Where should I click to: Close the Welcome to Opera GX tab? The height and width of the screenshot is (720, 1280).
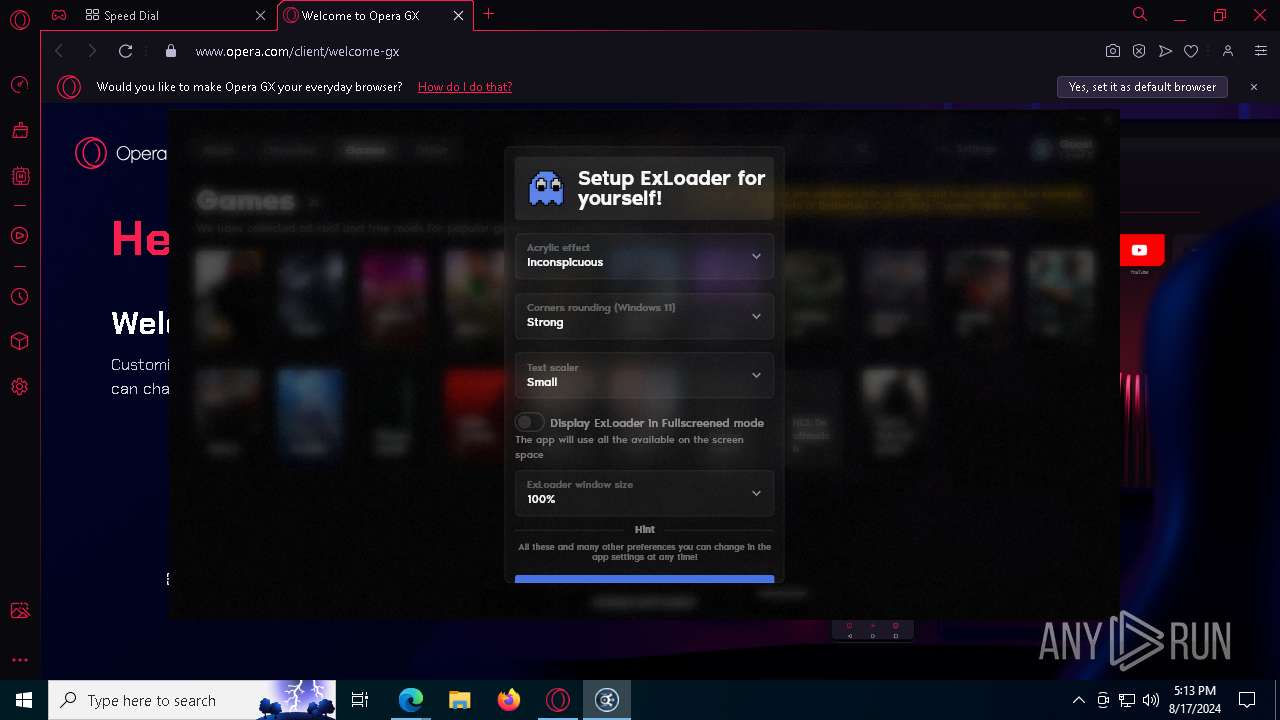pos(458,15)
